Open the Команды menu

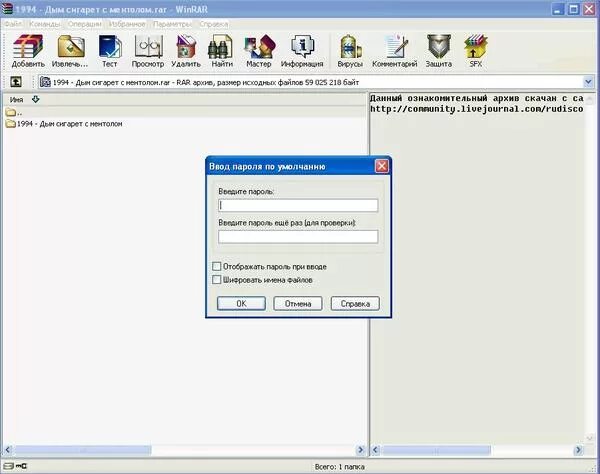[x=45, y=24]
